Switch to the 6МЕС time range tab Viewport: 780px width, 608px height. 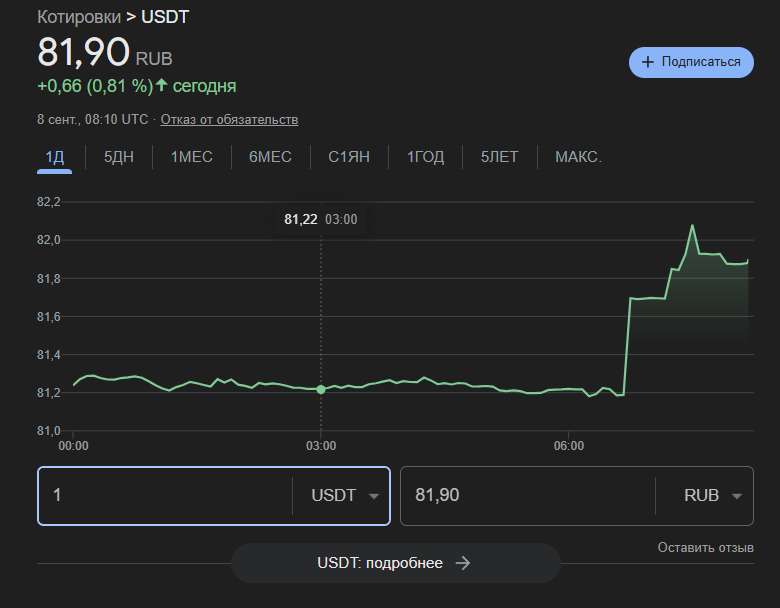point(270,157)
